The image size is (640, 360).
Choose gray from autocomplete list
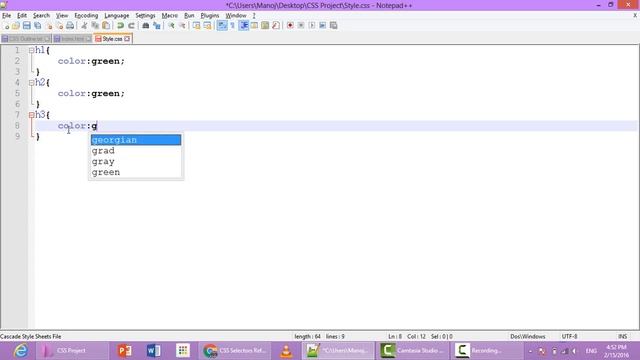pyautogui.click(x=136, y=161)
